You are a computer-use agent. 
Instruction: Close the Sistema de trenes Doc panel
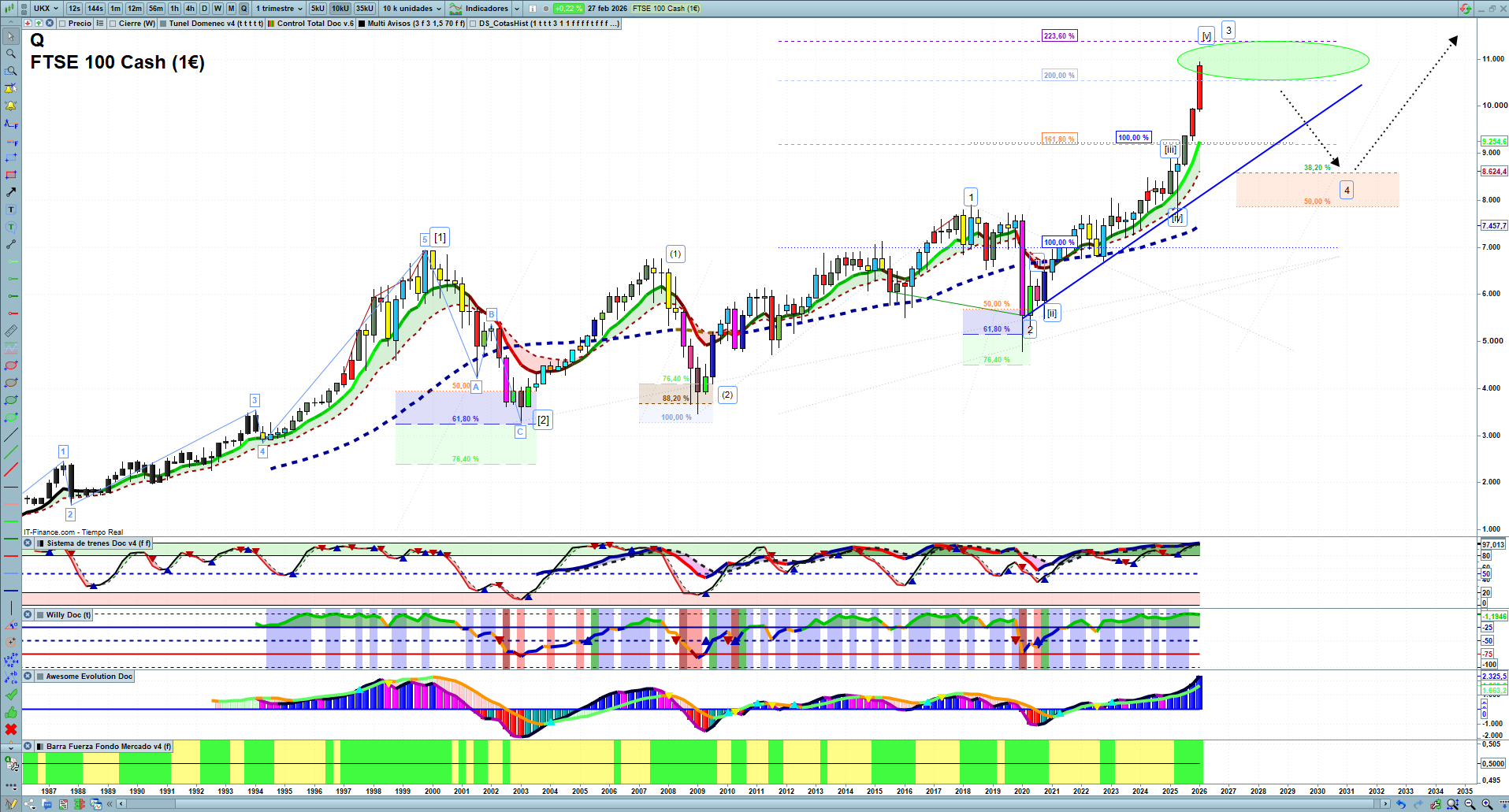point(28,543)
